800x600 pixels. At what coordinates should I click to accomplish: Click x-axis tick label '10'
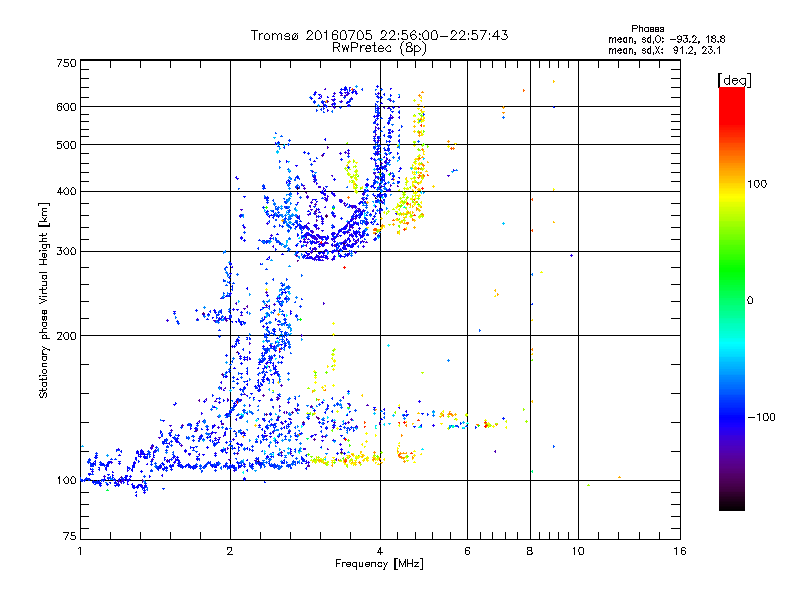[578, 551]
